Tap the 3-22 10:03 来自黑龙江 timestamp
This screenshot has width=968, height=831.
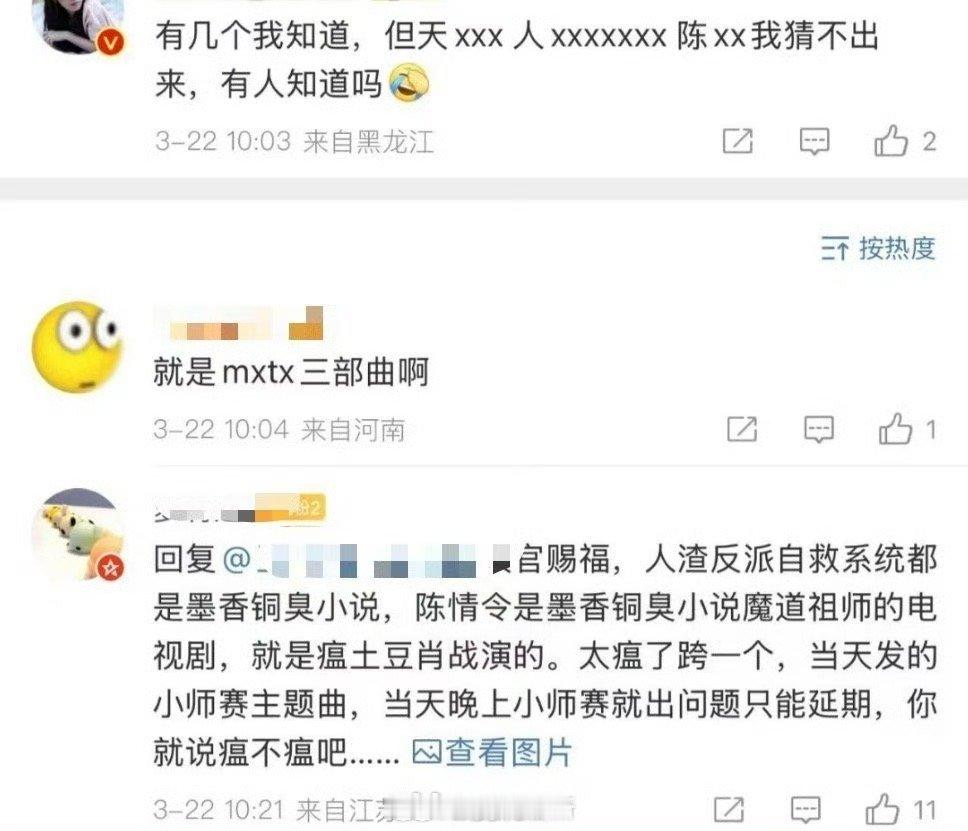294,141
